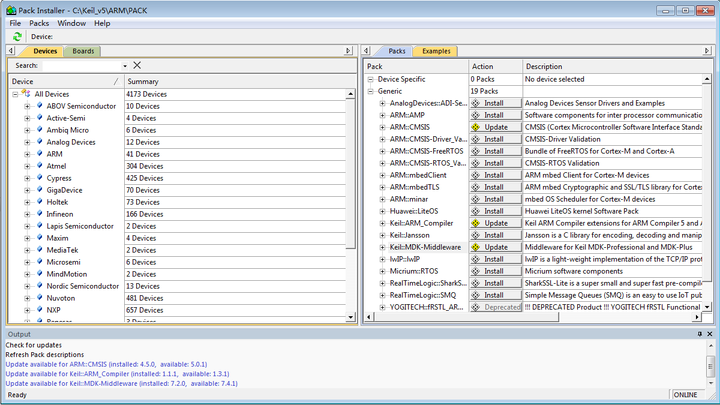The width and height of the screenshot is (720, 405).
Task: Expand the MindMotion vendor node
Action: 27,274
